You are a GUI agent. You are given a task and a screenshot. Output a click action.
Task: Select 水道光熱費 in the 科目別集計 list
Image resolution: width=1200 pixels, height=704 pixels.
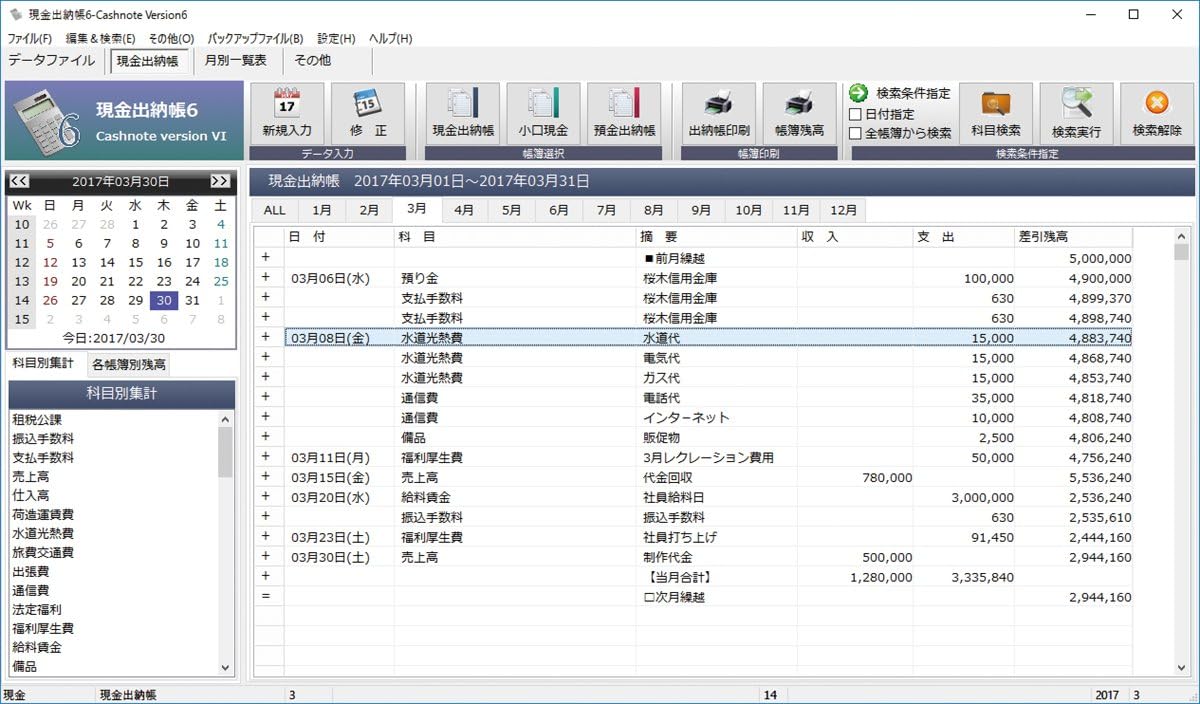[43, 534]
